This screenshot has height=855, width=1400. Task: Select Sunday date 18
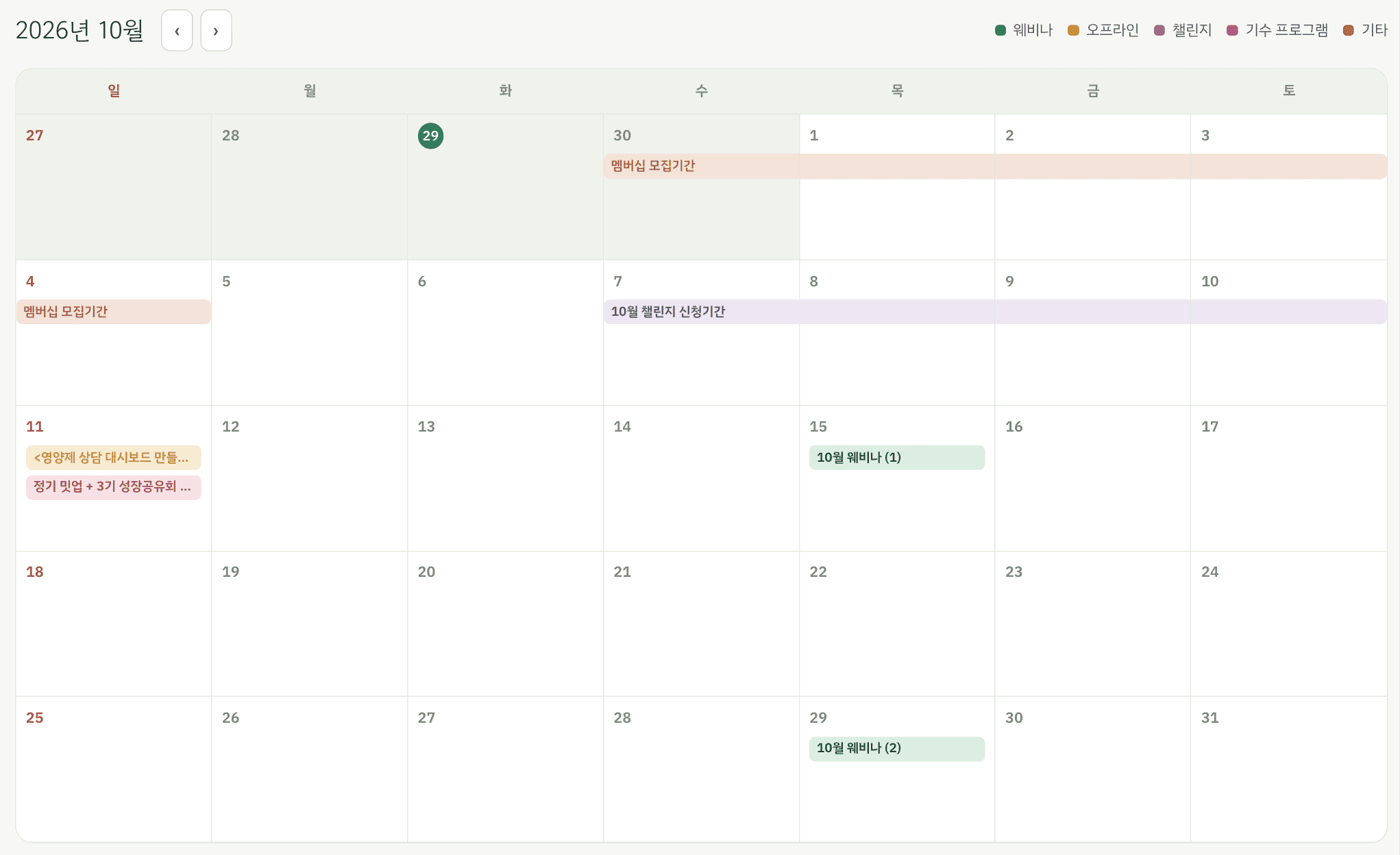35,572
